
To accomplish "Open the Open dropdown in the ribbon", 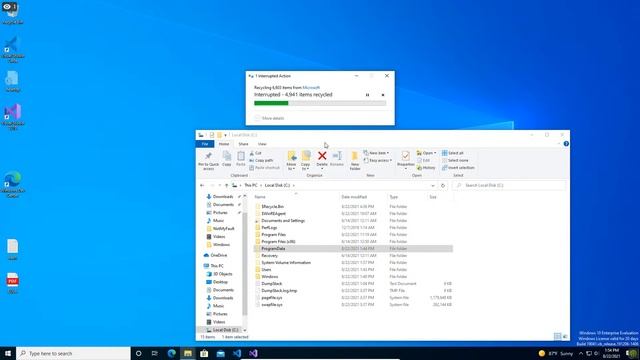I will [426, 153].
